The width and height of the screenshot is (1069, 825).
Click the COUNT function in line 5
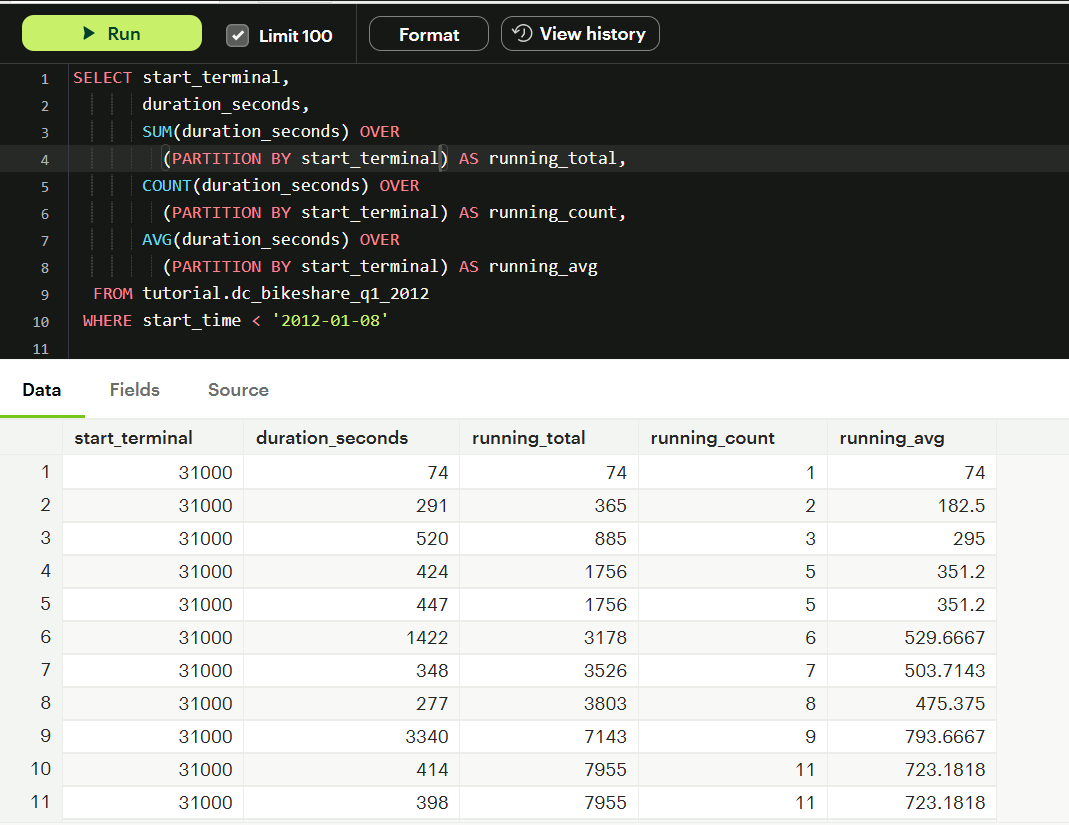point(167,185)
